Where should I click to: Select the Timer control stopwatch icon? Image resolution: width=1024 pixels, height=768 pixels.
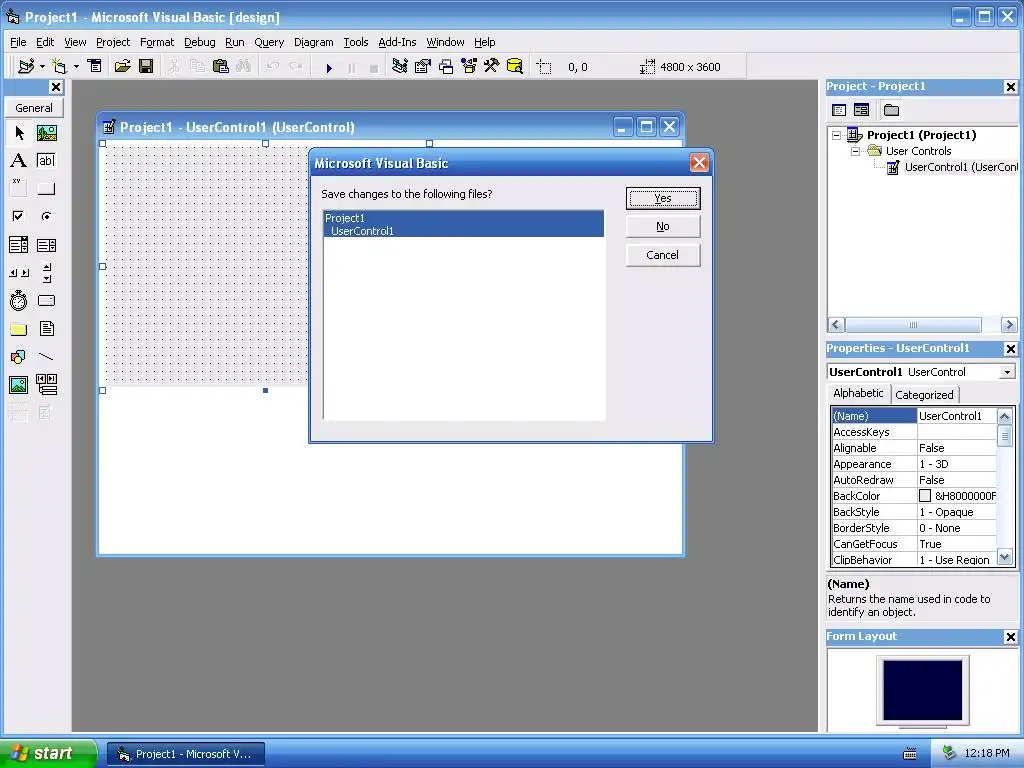point(19,301)
